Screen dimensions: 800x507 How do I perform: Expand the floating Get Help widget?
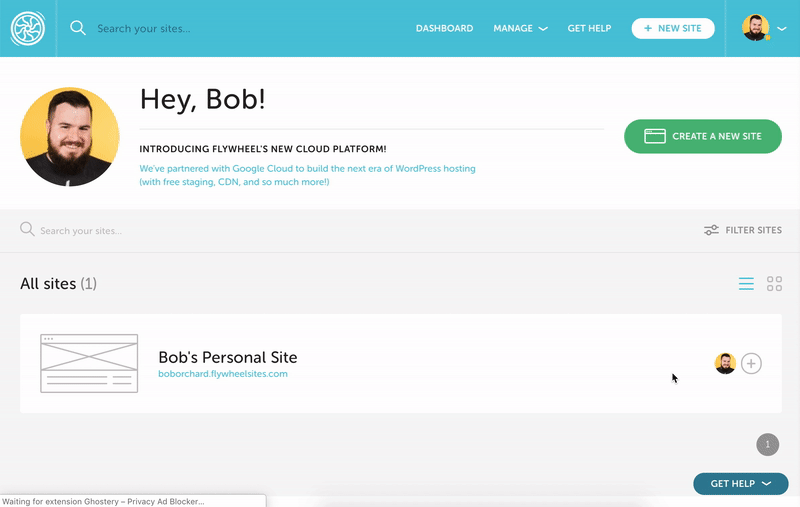[740, 484]
